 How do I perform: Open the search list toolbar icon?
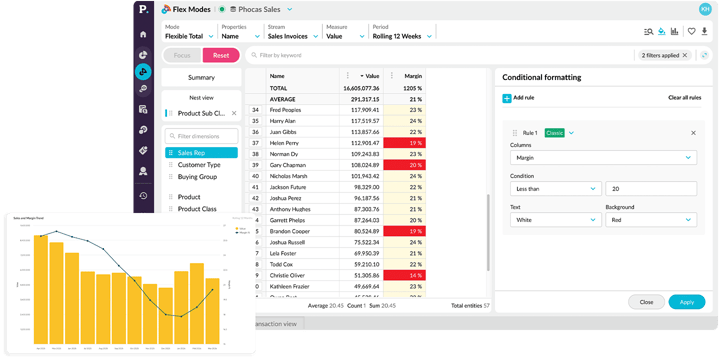pos(649,31)
